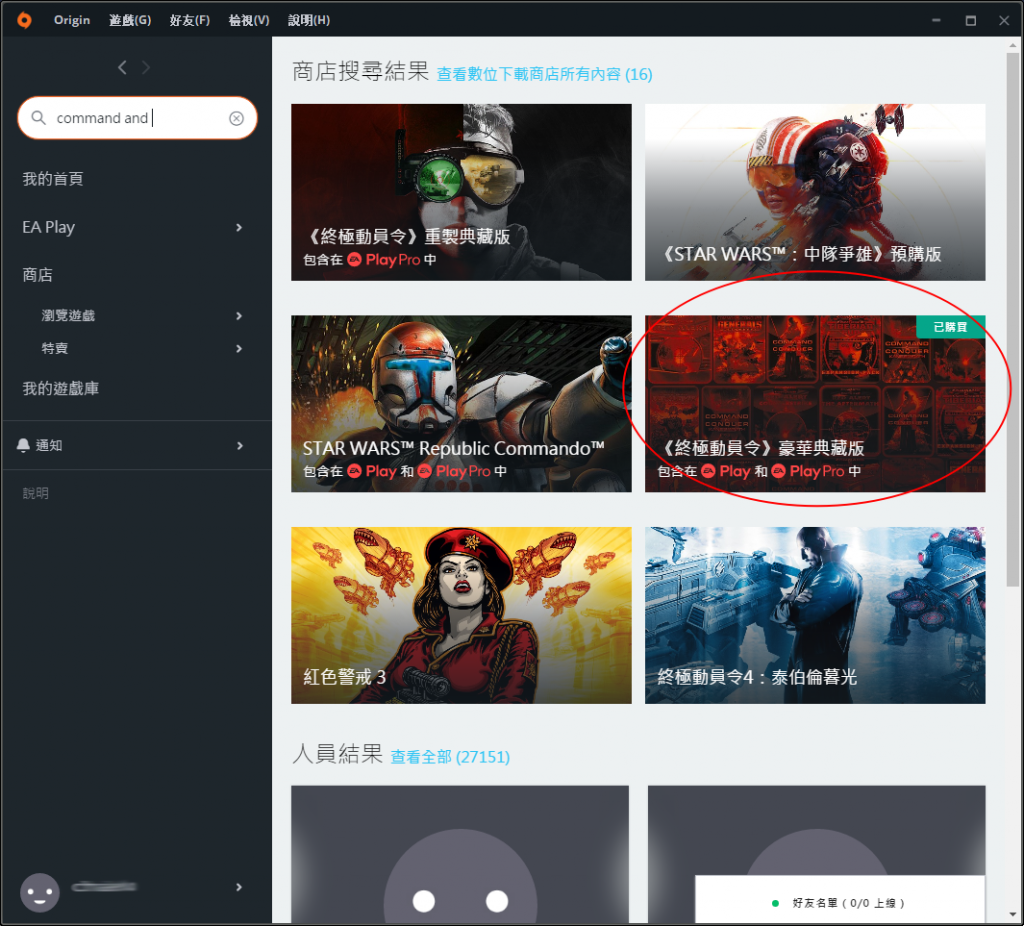Open the 說明(H) menu
The height and width of the screenshot is (926, 1024).
click(309, 20)
